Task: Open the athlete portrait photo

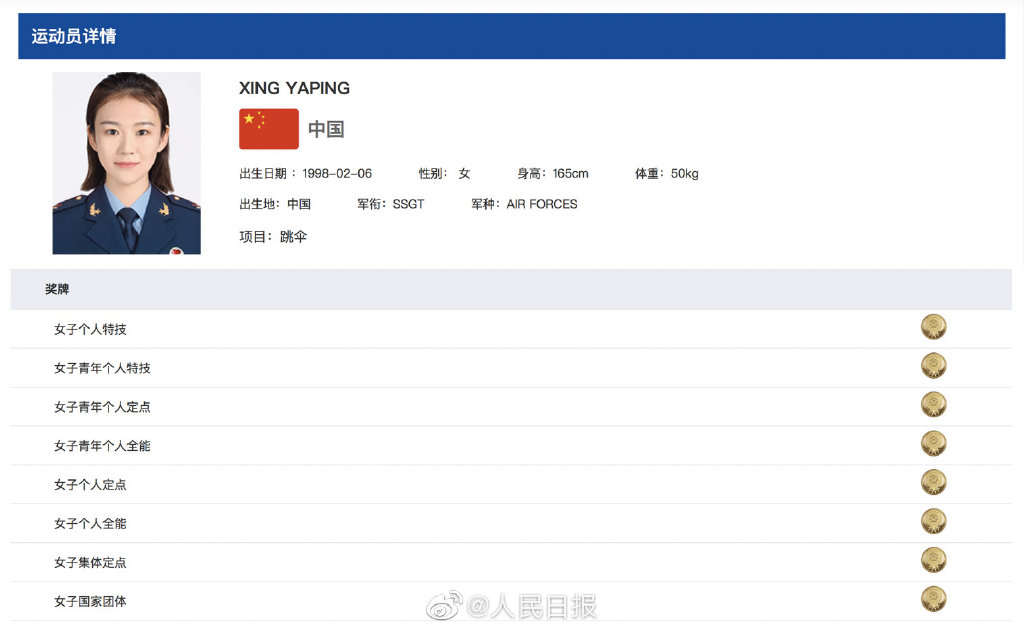Action: [x=126, y=163]
